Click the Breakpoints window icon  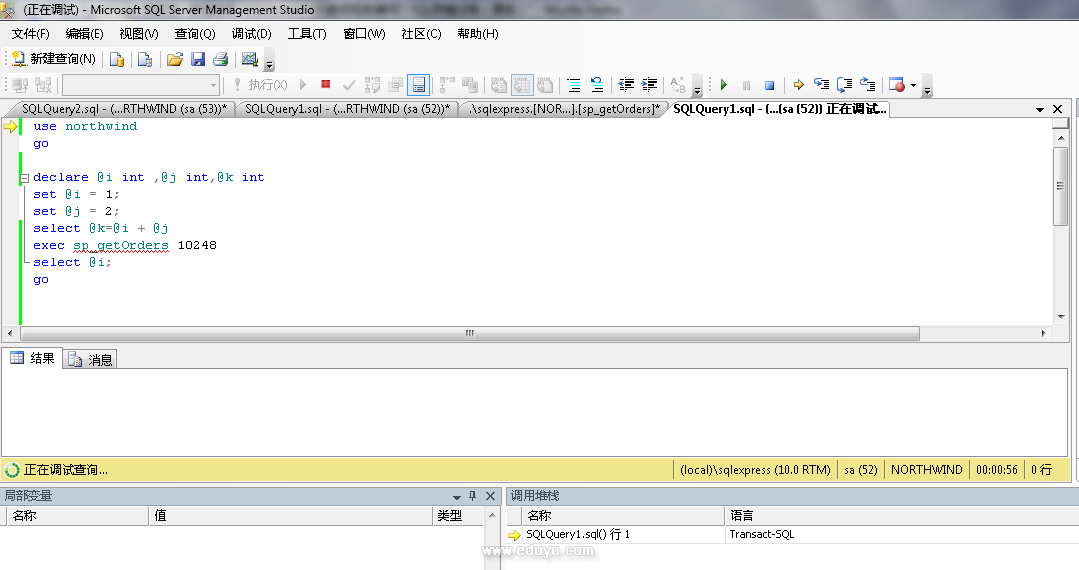tap(897, 85)
